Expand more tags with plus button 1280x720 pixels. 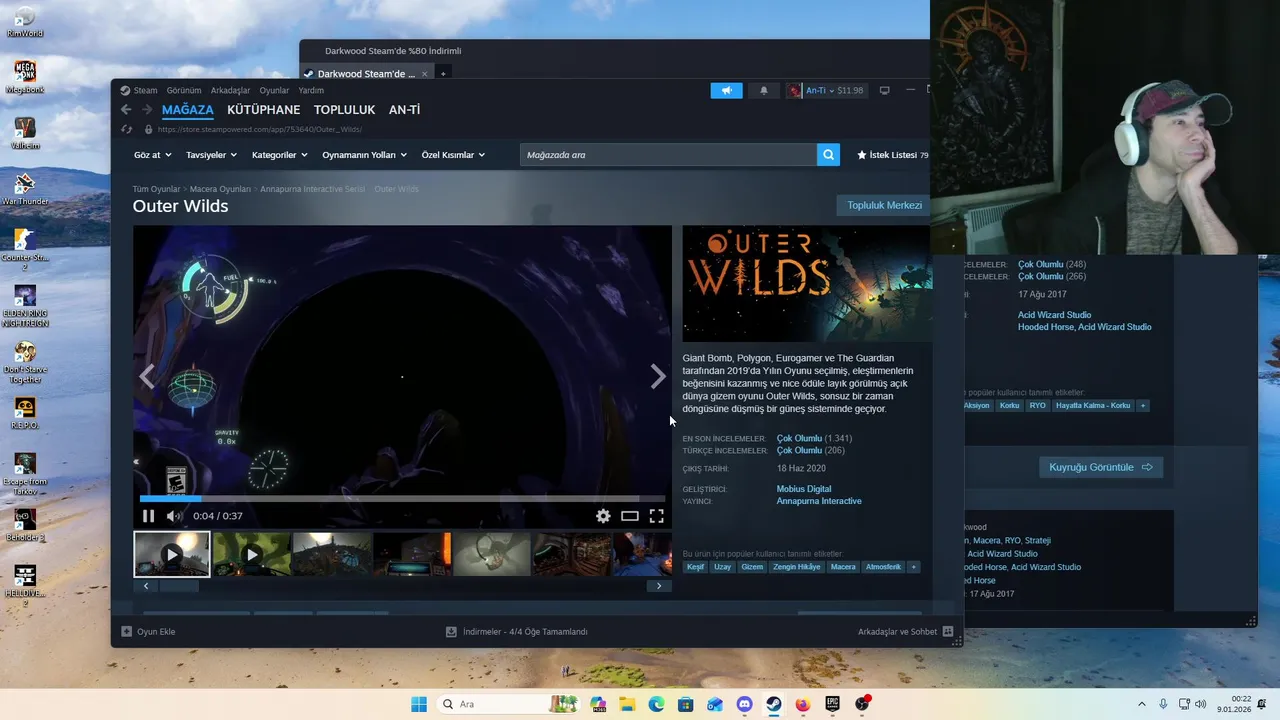point(913,567)
